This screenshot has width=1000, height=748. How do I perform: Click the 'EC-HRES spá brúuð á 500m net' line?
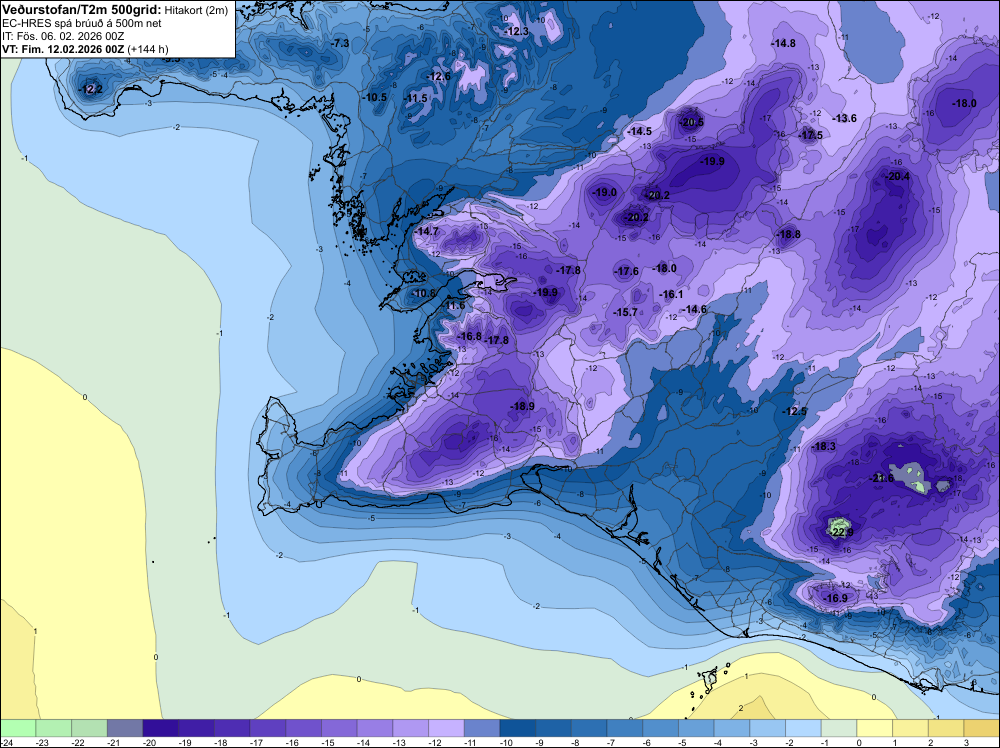[82, 23]
